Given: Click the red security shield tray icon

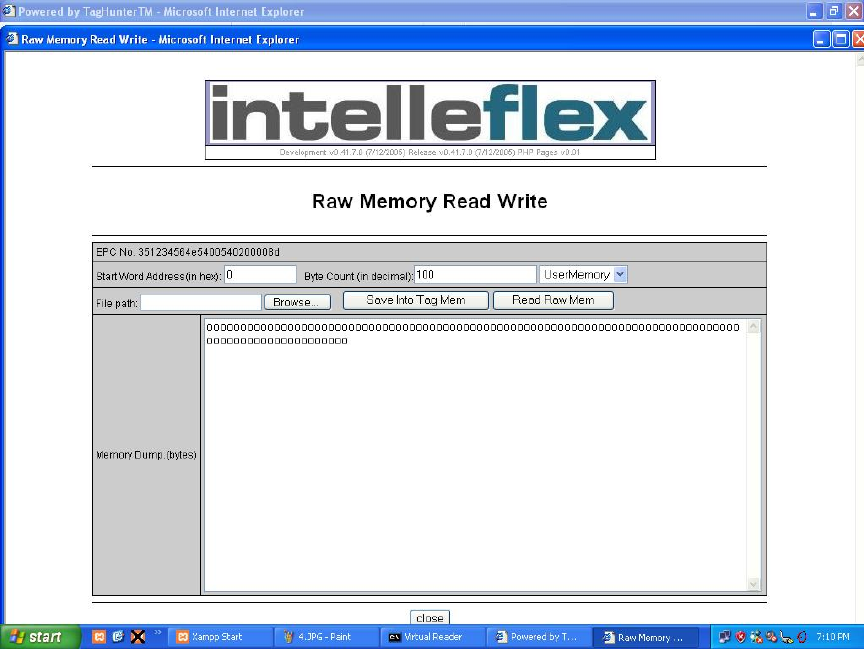Looking at the screenshot, I should click(x=741, y=637).
